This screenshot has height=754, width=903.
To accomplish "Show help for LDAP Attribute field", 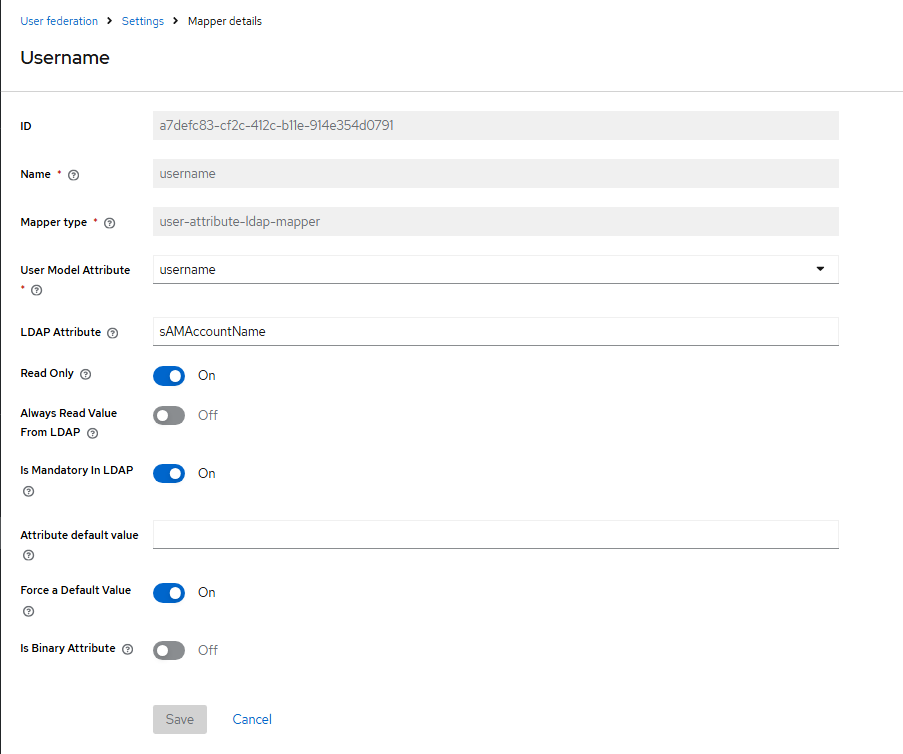I will coord(112,333).
